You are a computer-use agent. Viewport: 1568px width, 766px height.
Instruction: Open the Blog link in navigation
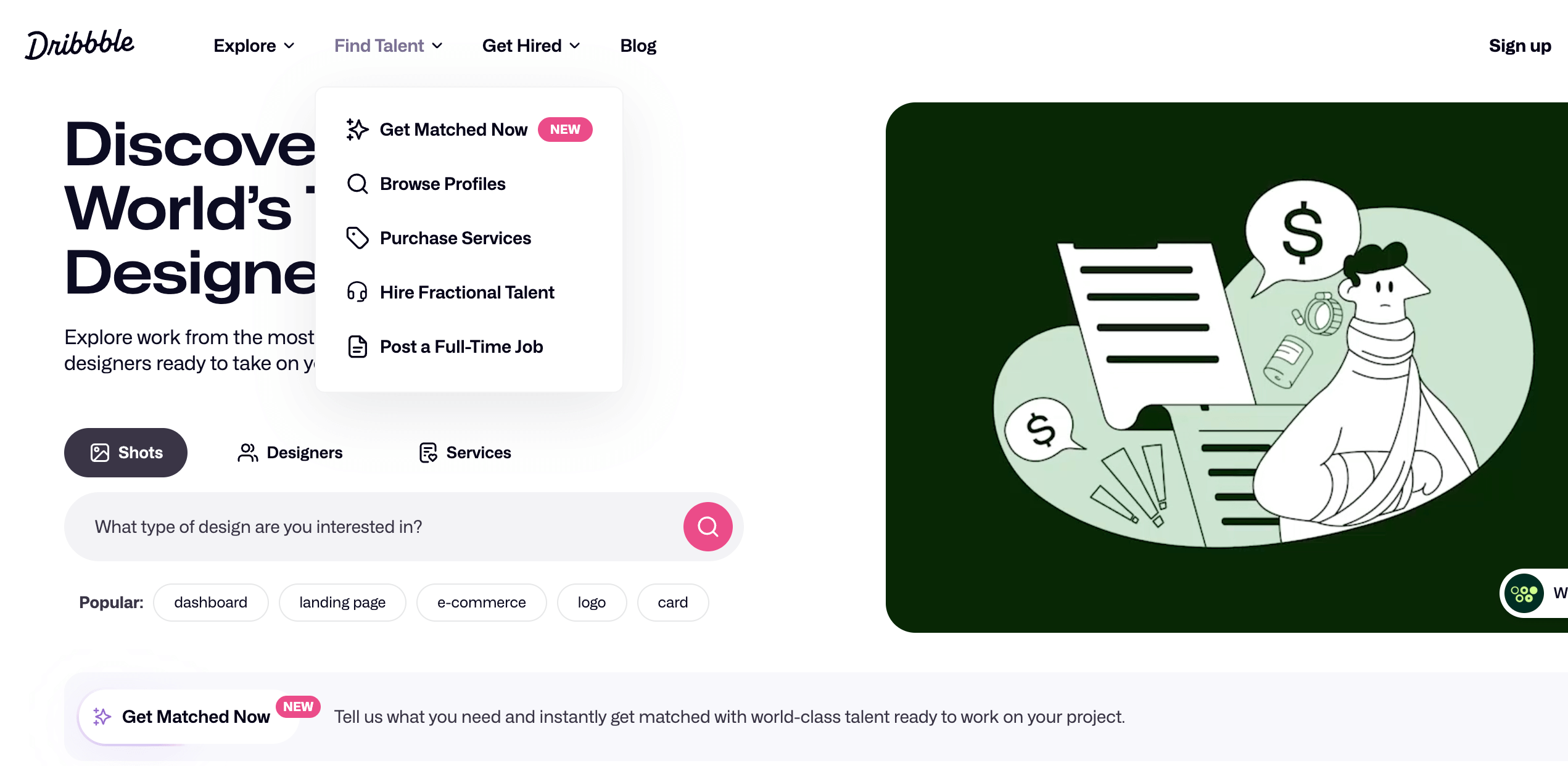coord(638,46)
